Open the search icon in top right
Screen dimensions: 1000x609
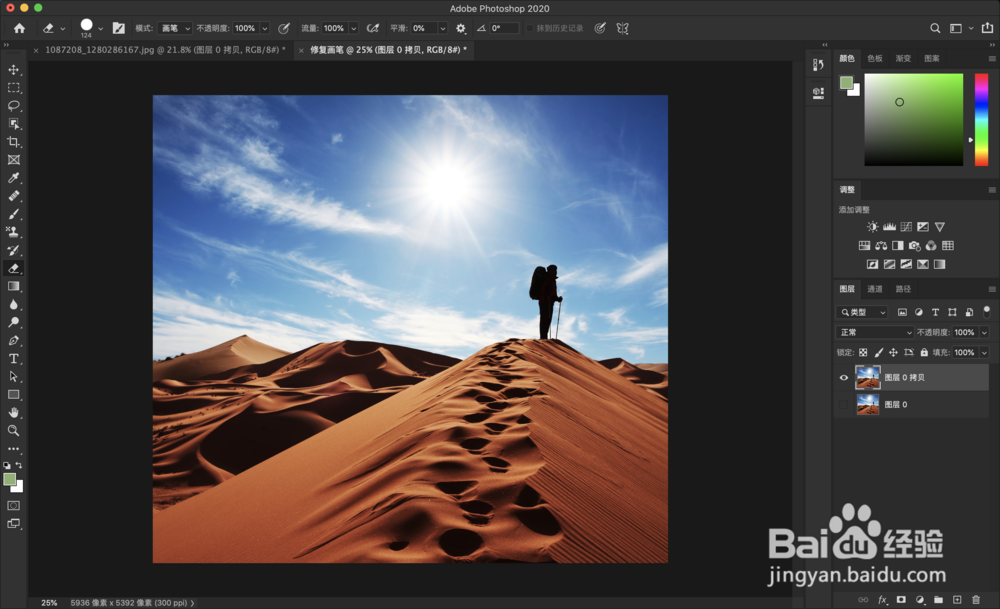tap(935, 28)
